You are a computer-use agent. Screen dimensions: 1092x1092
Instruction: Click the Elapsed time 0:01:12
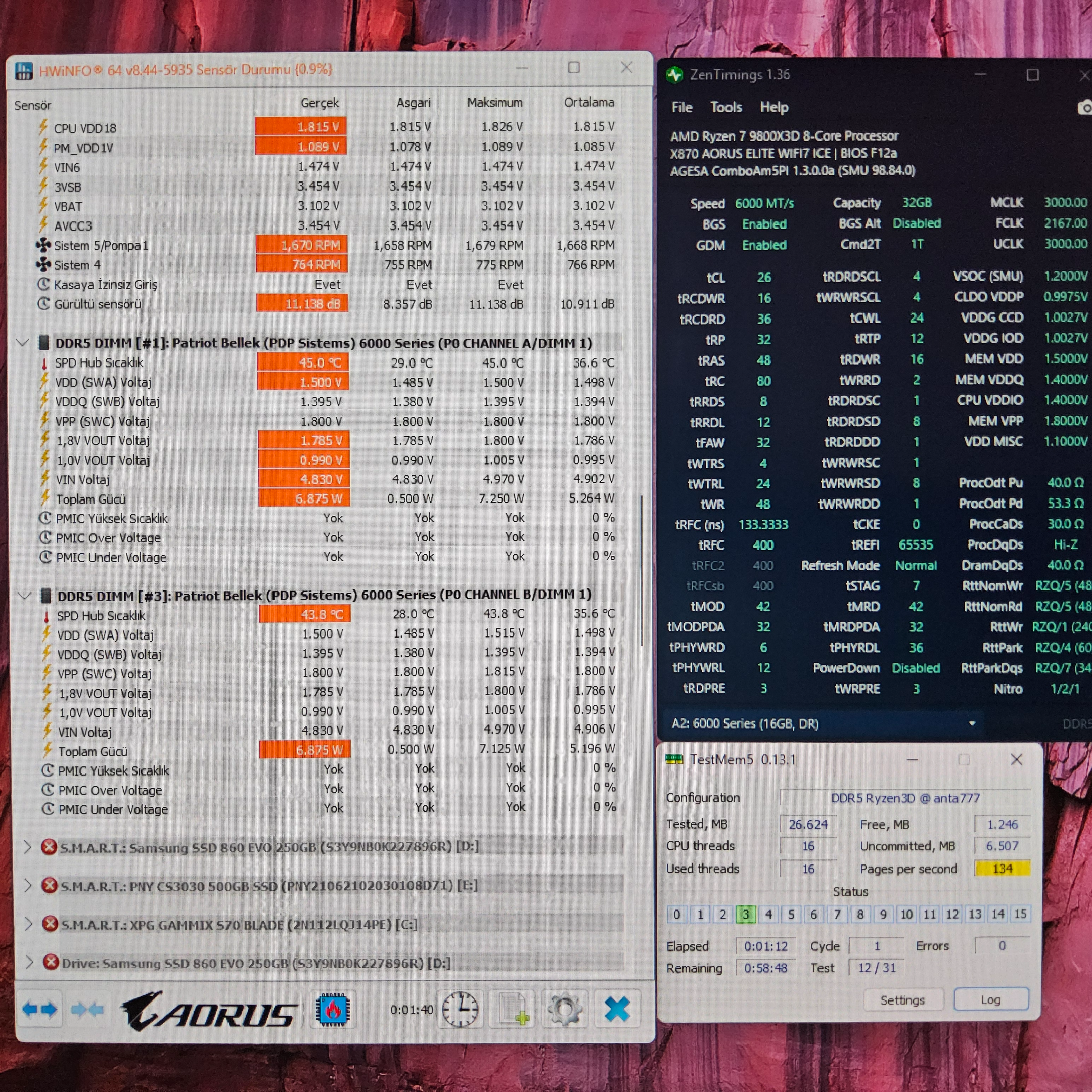pos(766,946)
